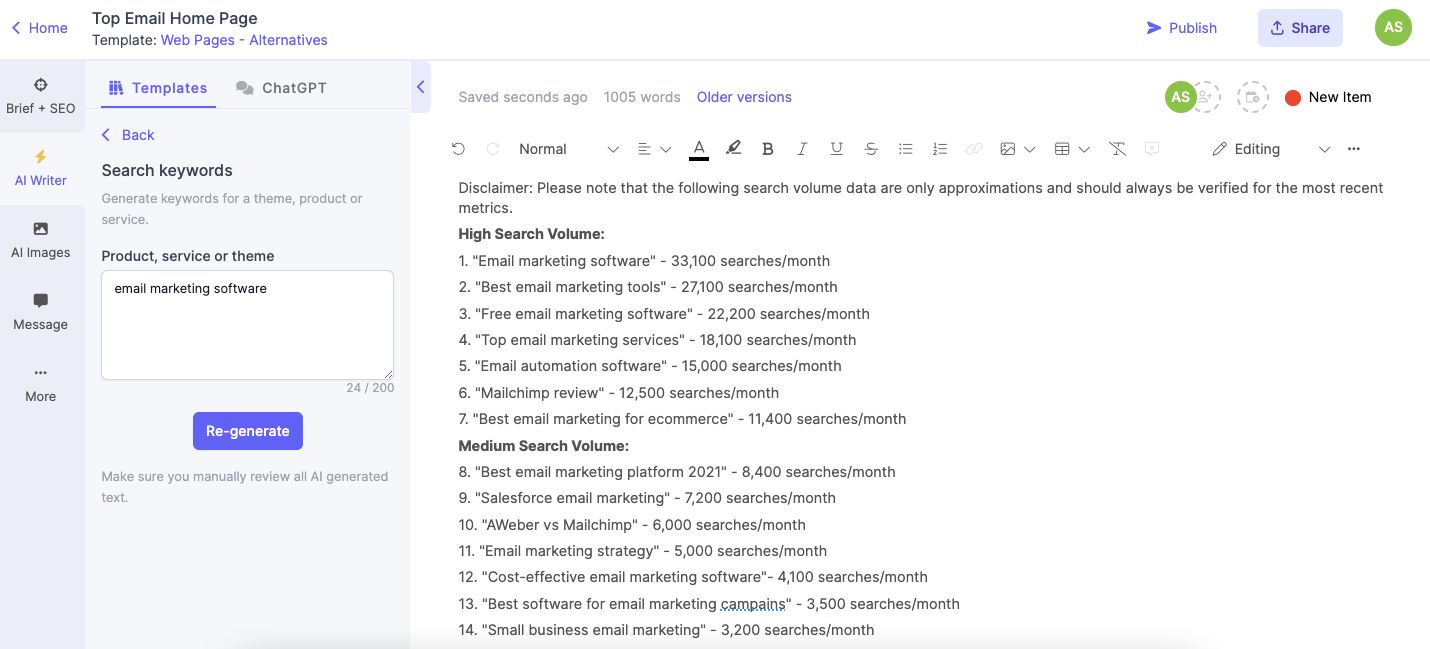Open Older versions link
Image resolution: width=1430 pixels, height=649 pixels.
click(744, 97)
